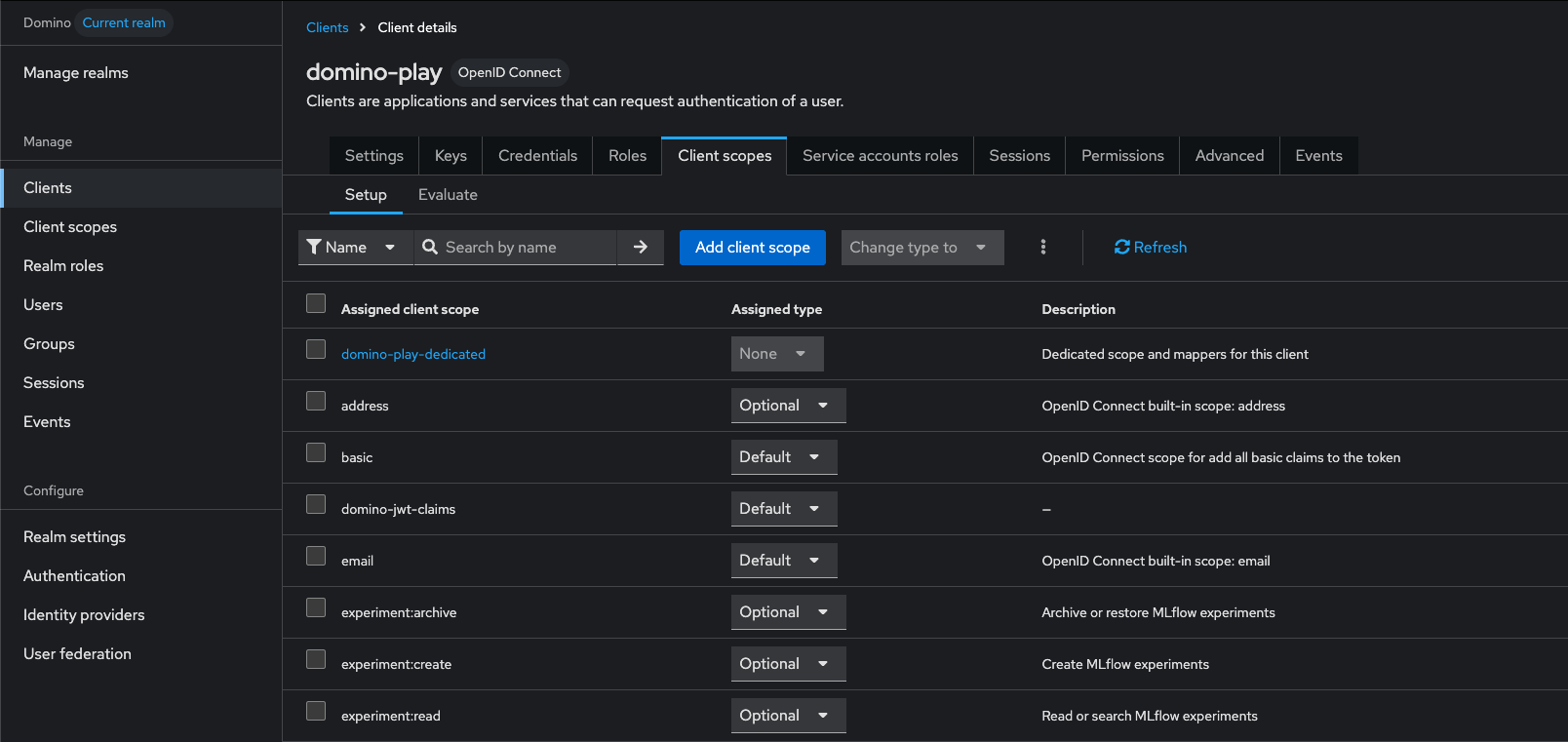Click 'Archive or restore MLflow experiments' description
Viewport: 1568px width, 742px height.
coord(1158,612)
